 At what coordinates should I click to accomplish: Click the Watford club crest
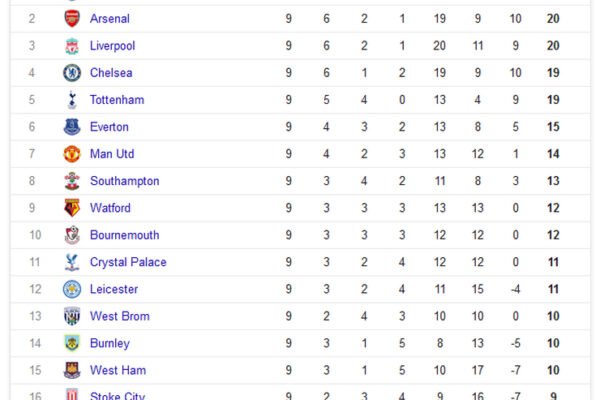[x=72, y=208]
